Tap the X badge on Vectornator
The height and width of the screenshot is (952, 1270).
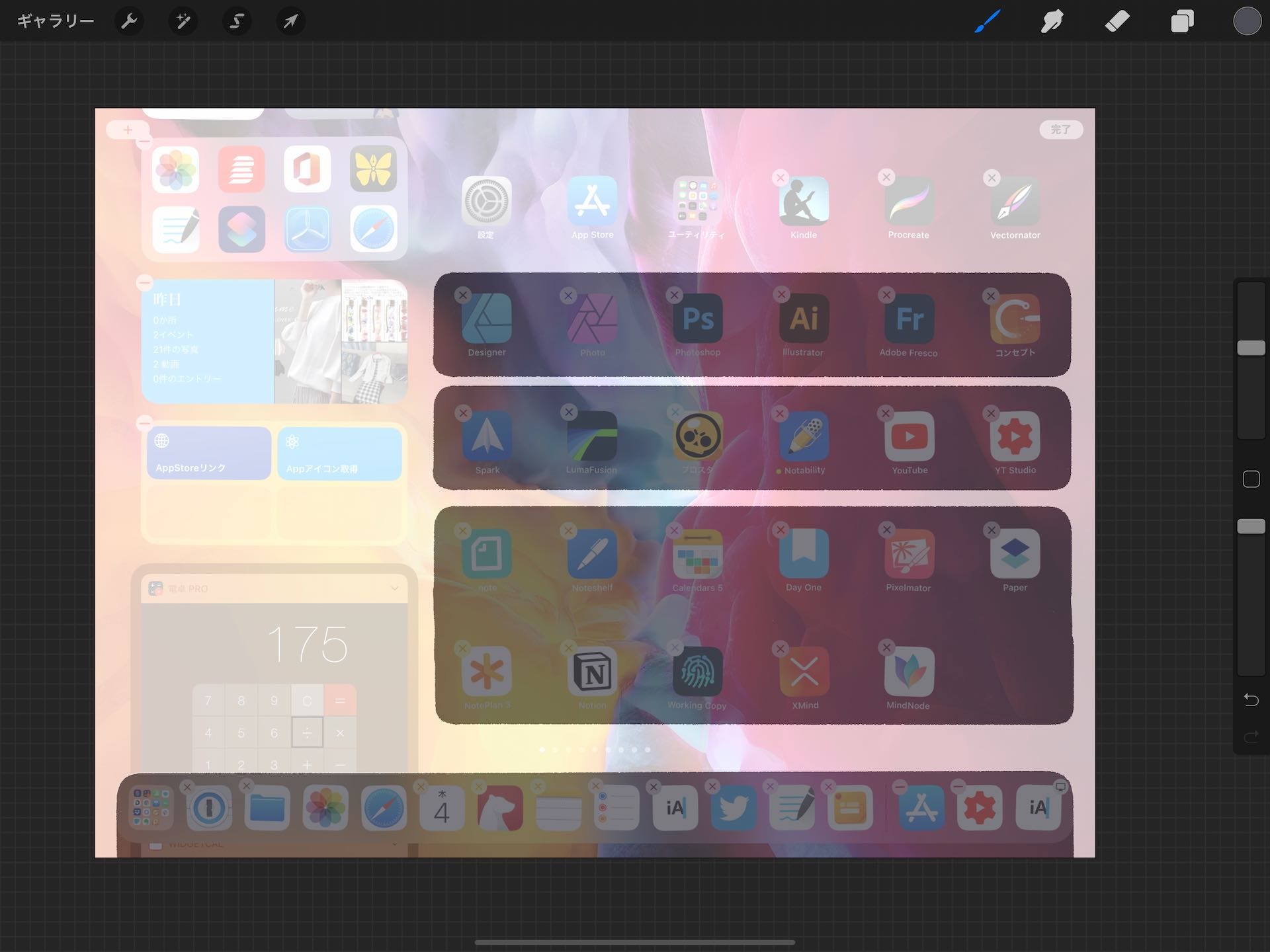992,178
